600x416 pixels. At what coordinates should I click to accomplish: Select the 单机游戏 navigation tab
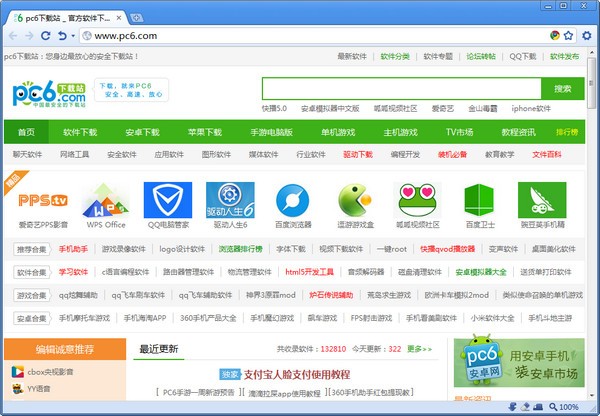(x=338, y=132)
